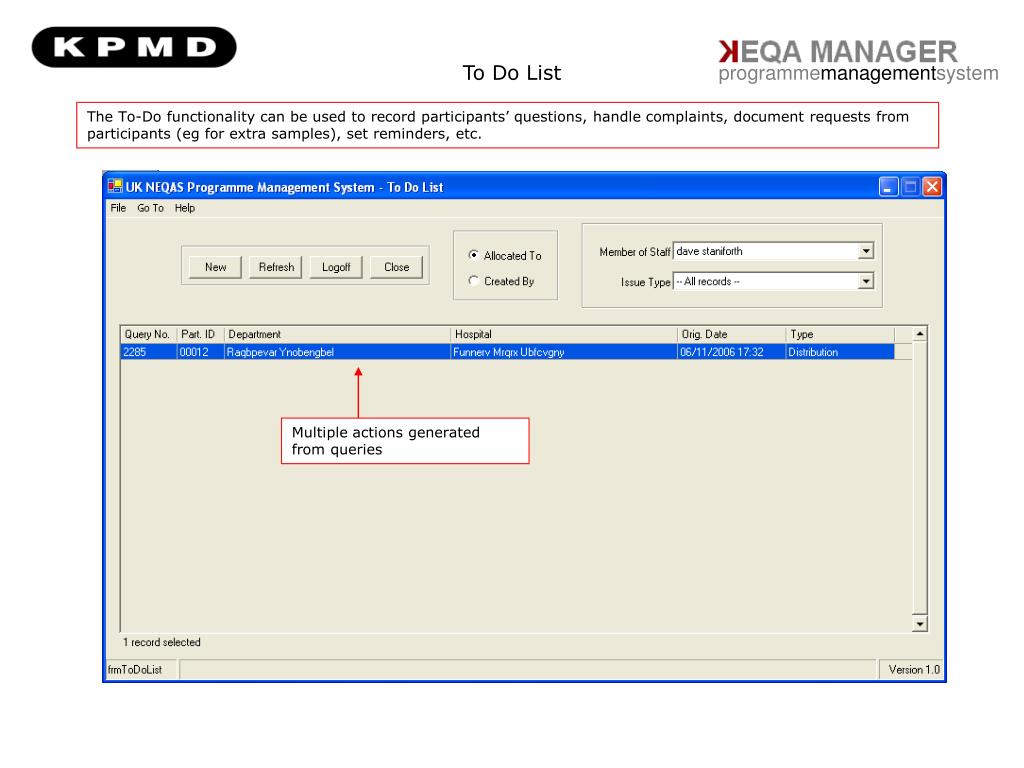
Task: Open the File menu
Action: pyautogui.click(x=118, y=208)
